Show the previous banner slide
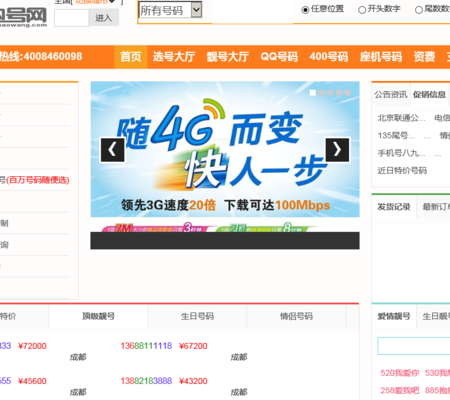Image resolution: width=450 pixels, height=400 pixels. click(x=113, y=150)
